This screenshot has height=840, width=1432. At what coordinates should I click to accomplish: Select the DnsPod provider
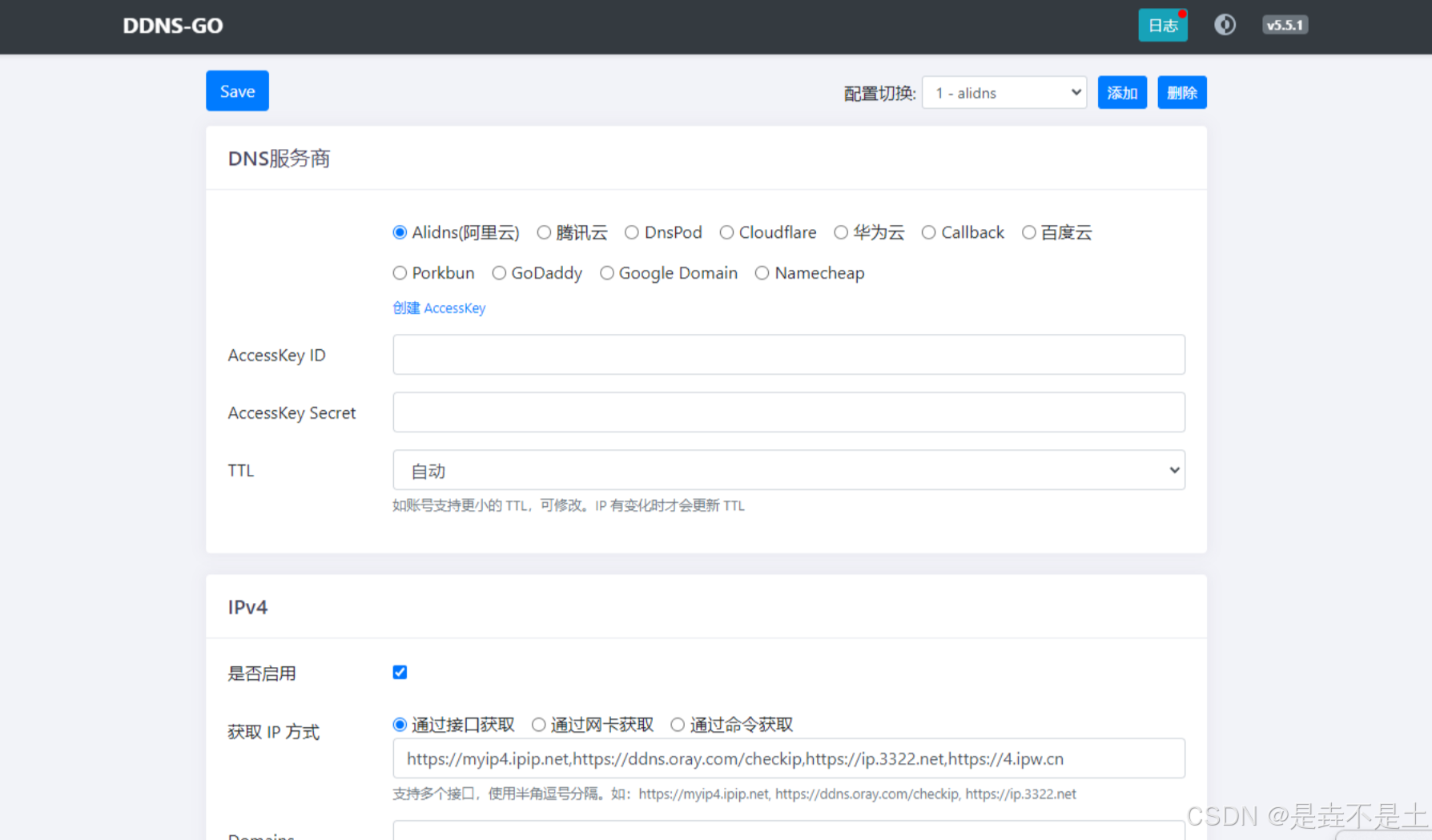(632, 232)
